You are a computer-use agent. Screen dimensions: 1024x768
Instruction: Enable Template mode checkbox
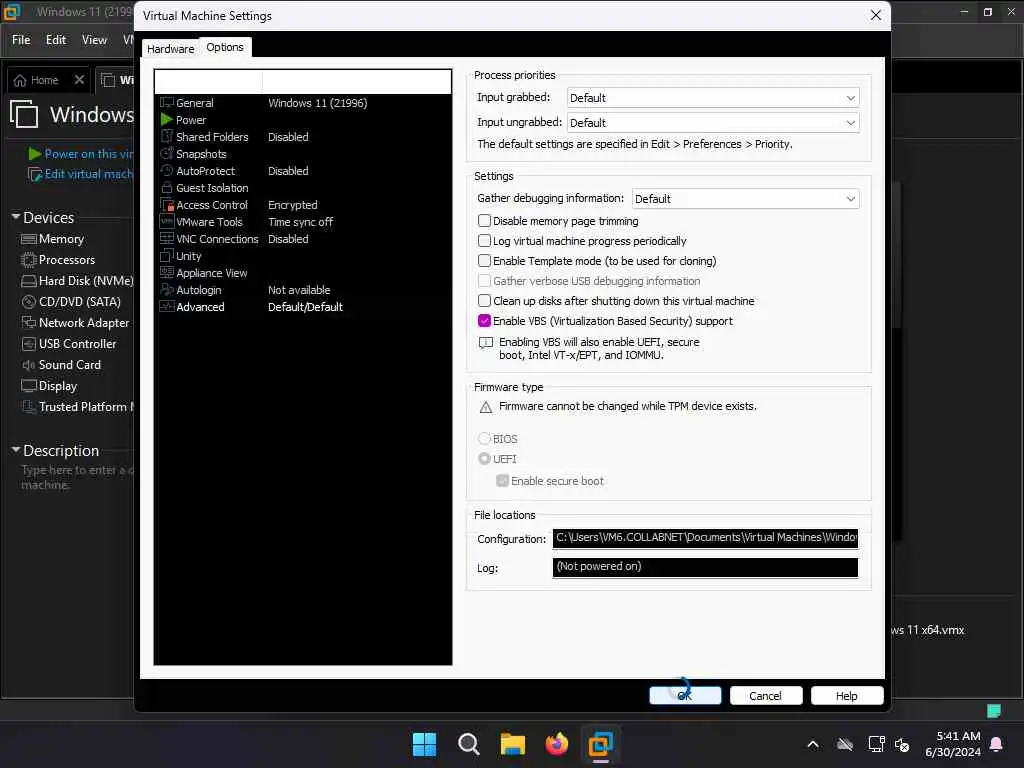coord(484,261)
